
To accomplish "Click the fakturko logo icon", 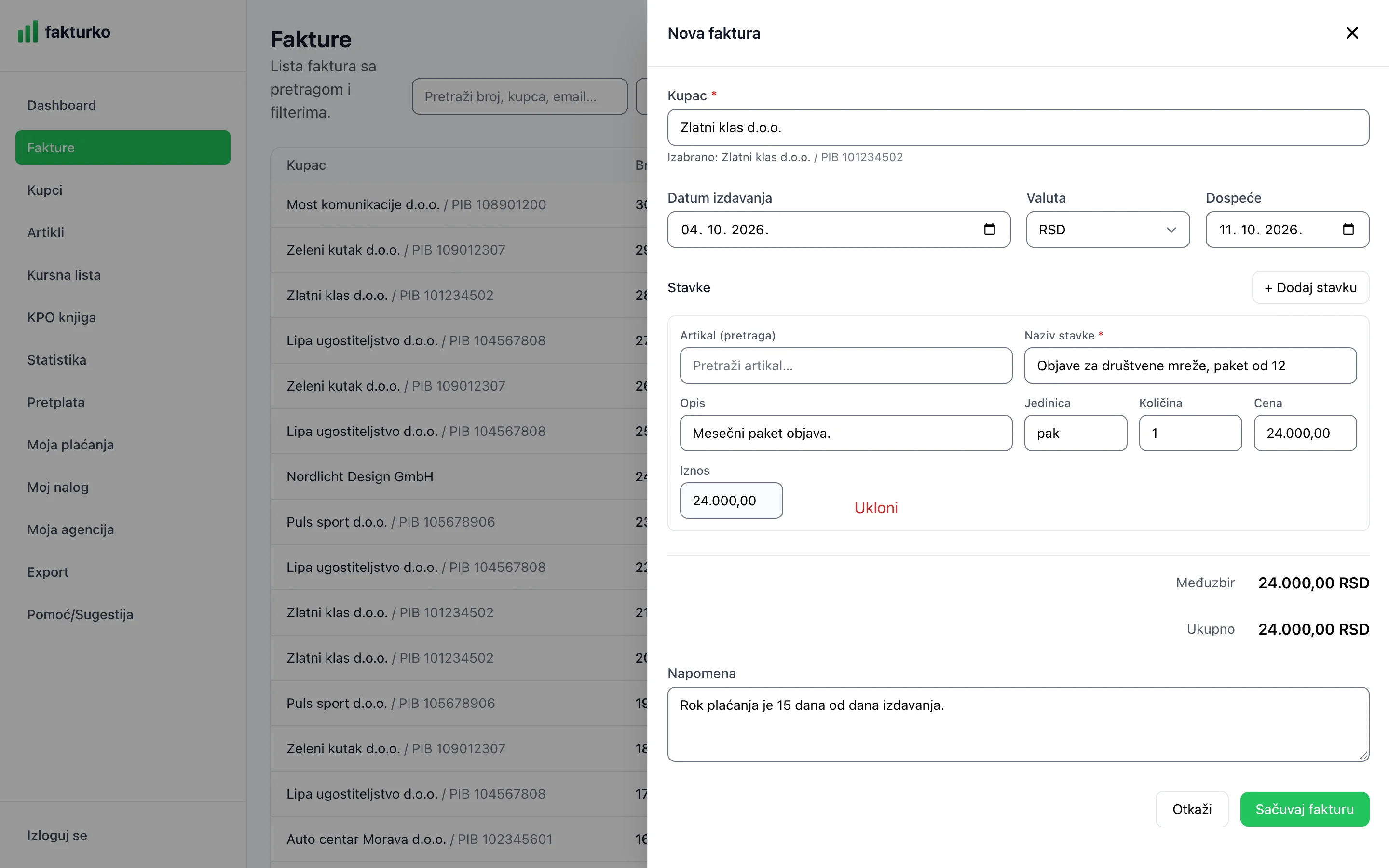I will [x=27, y=31].
